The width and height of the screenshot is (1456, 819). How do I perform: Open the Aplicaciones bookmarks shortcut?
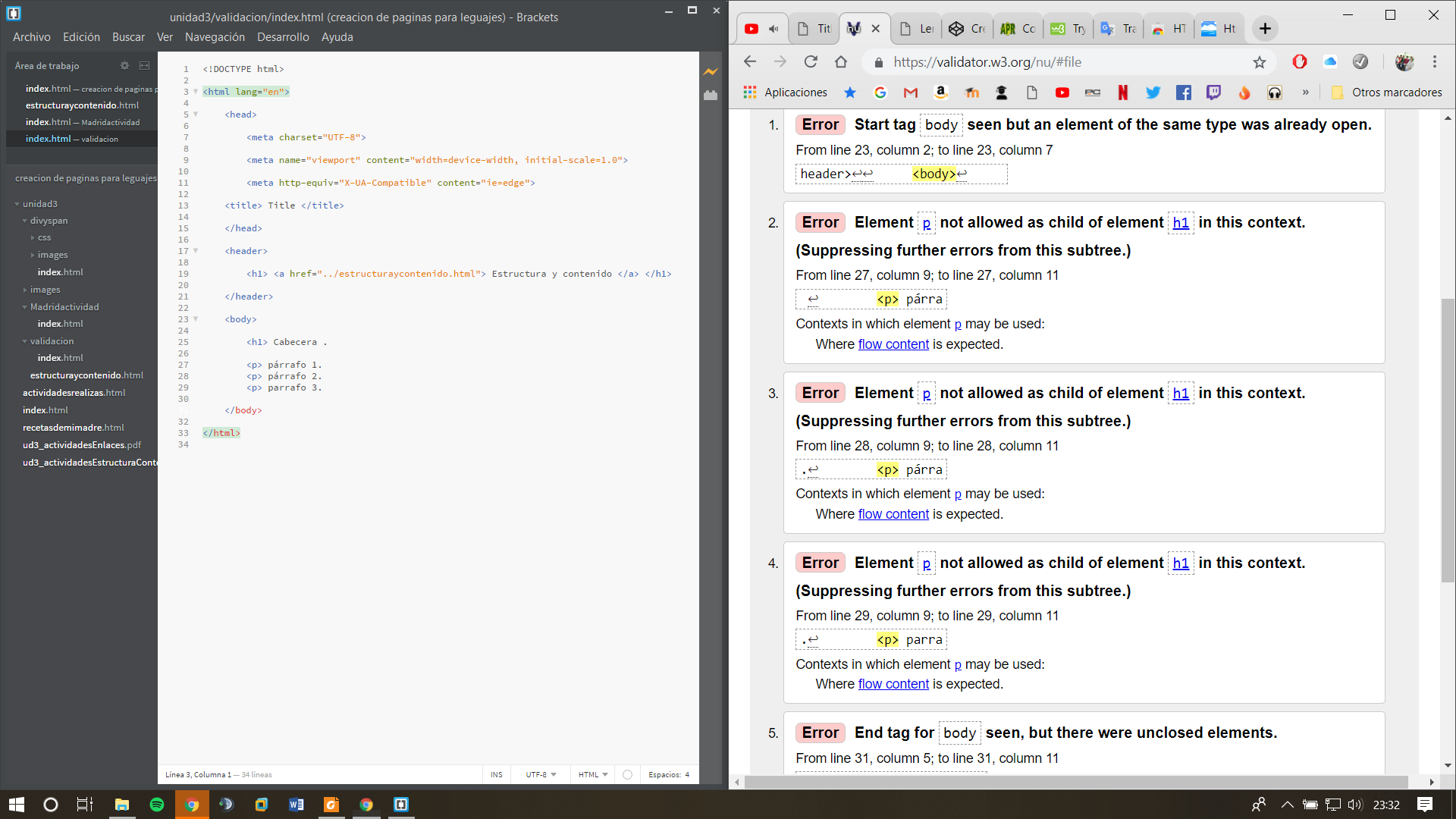(786, 93)
